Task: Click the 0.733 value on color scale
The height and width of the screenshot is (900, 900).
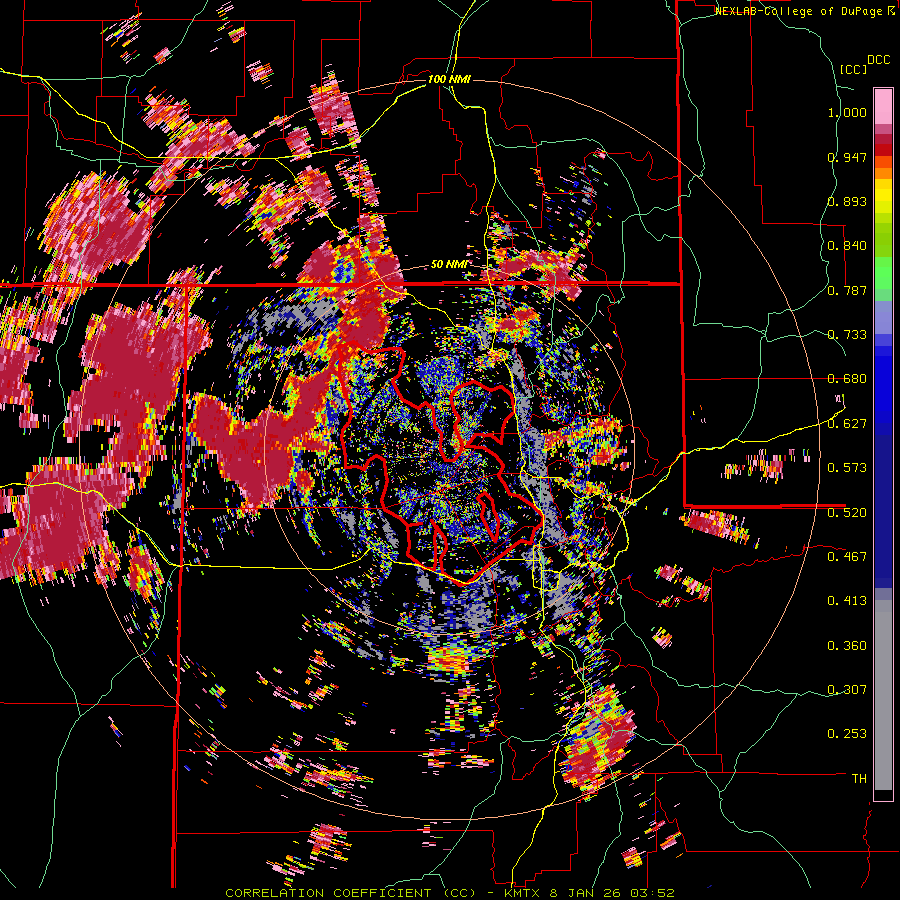Action: 847,335
